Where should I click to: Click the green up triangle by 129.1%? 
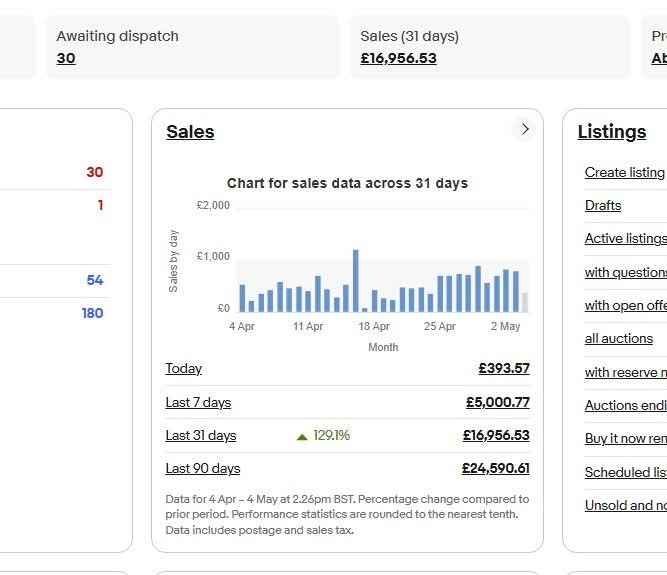click(302, 436)
